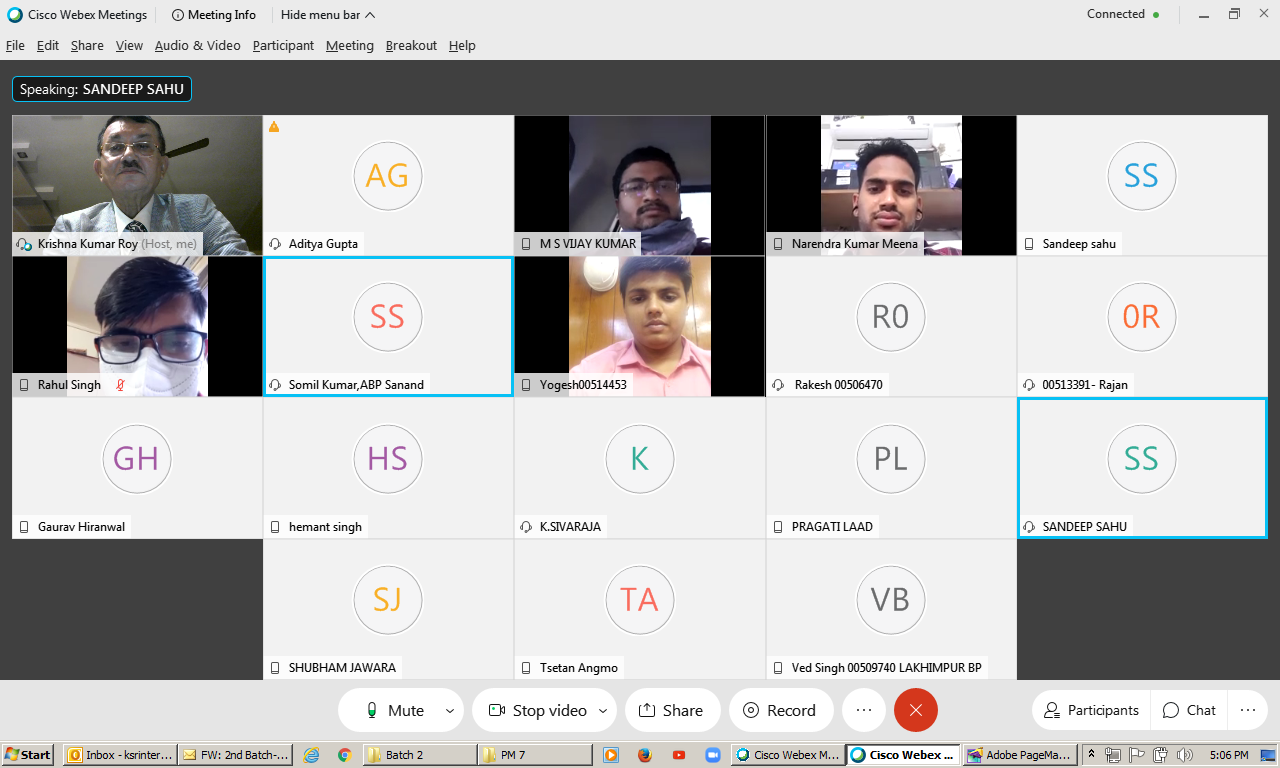Collapse menu bar using Hide menu bar
The width and height of the screenshot is (1280, 768).
tap(328, 15)
